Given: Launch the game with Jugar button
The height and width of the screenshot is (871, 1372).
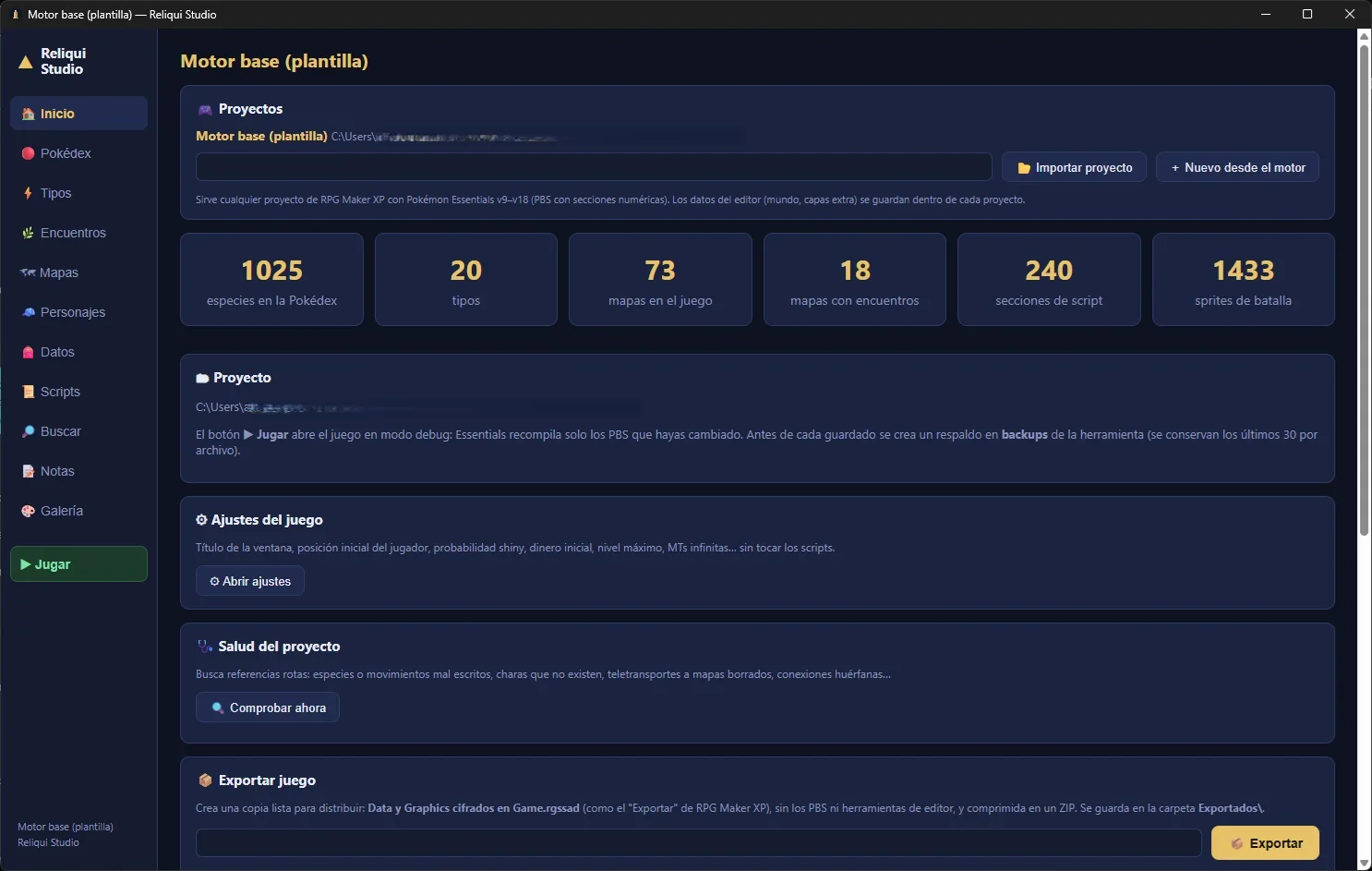Looking at the screenshot, I should [x=78, y=564].
